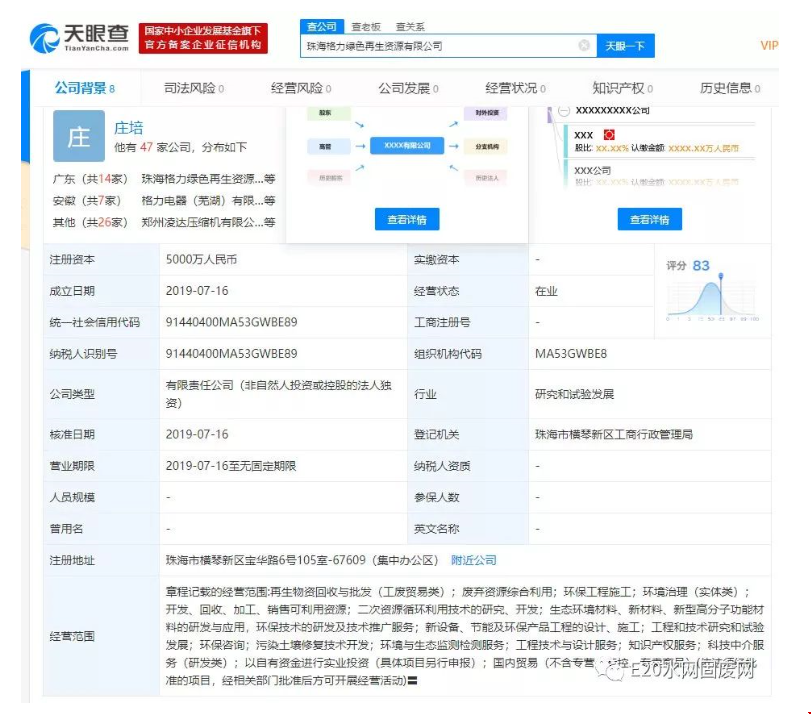Switch to the 查关系 search tab
The height and width of the screenshot is (714, 811).
click(x=410, y=27)
